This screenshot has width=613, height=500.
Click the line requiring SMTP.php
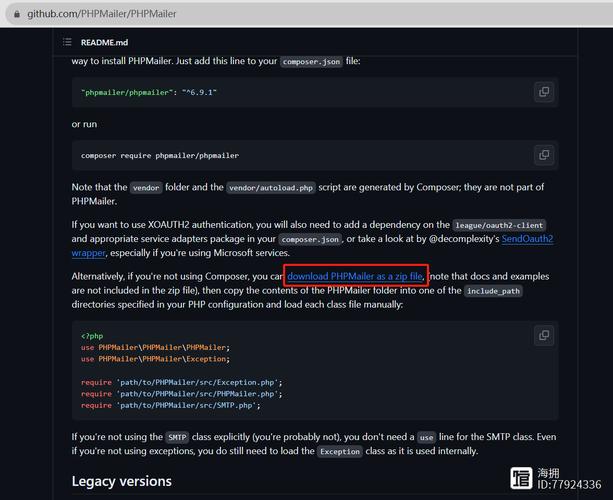(x=170, y=406)
